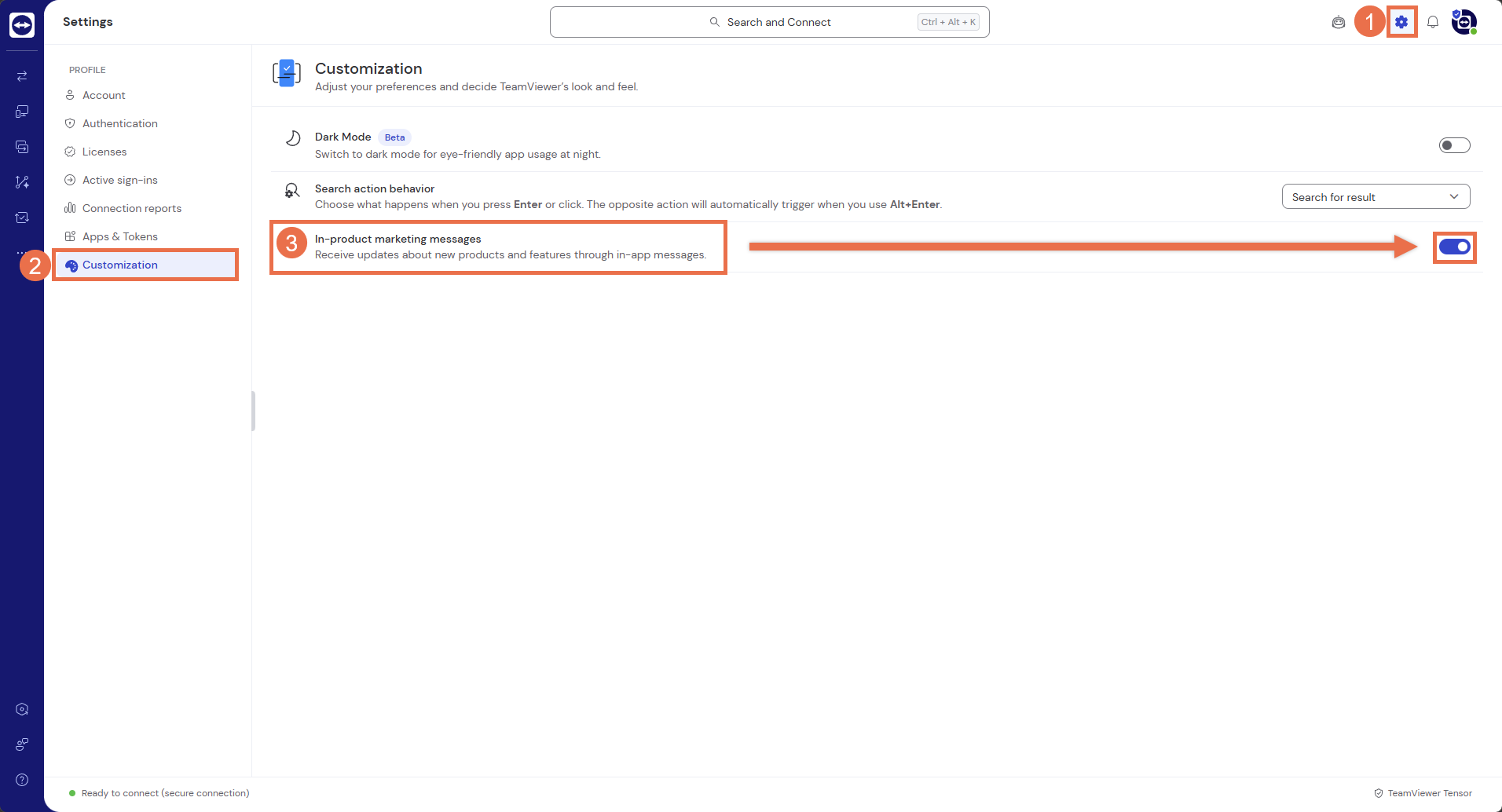
Task: Click the Dark Mode moon icon
Action: [x=292, y=138]
